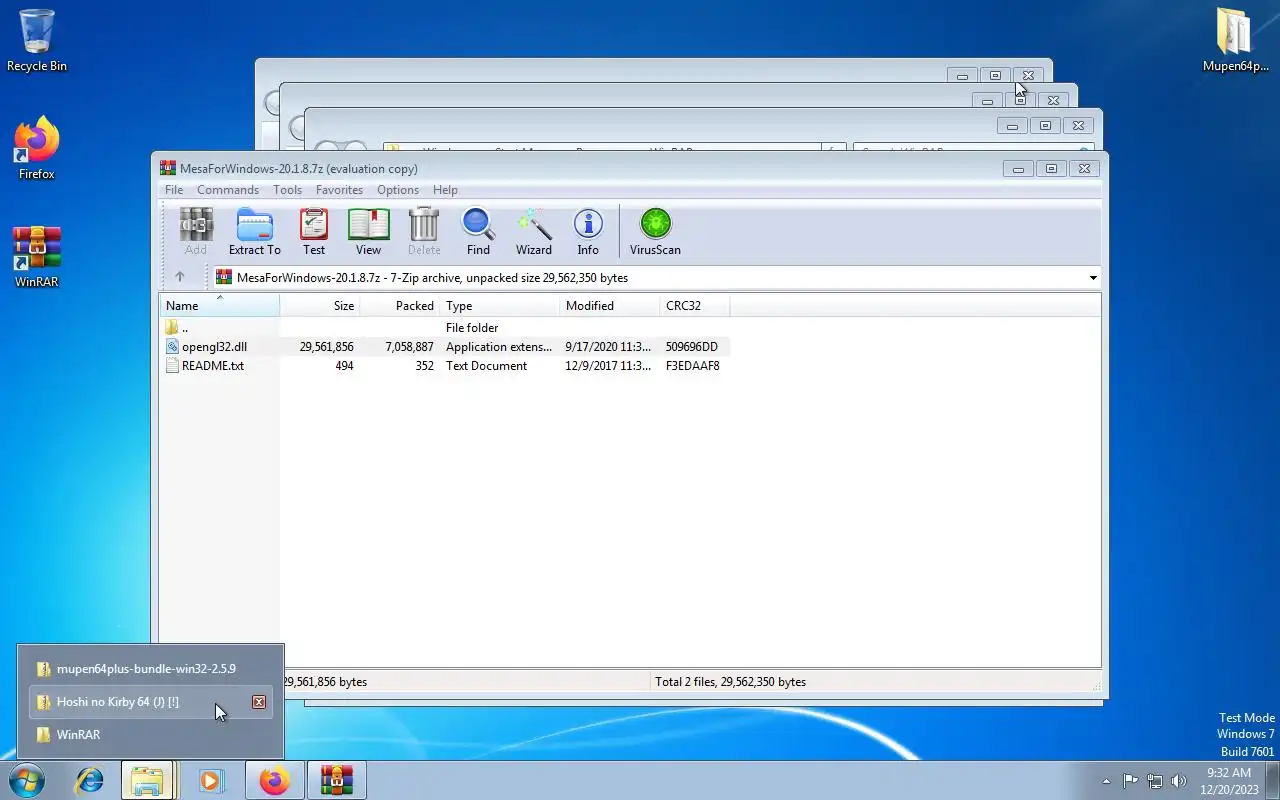Open the Windows Start menu
Viewport: 1280px width, 800px height.
26,780
